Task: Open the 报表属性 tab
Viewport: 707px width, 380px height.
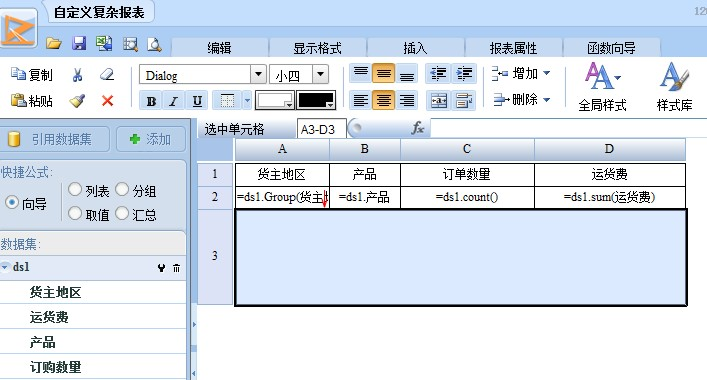Action: click(x=513, y=48)
